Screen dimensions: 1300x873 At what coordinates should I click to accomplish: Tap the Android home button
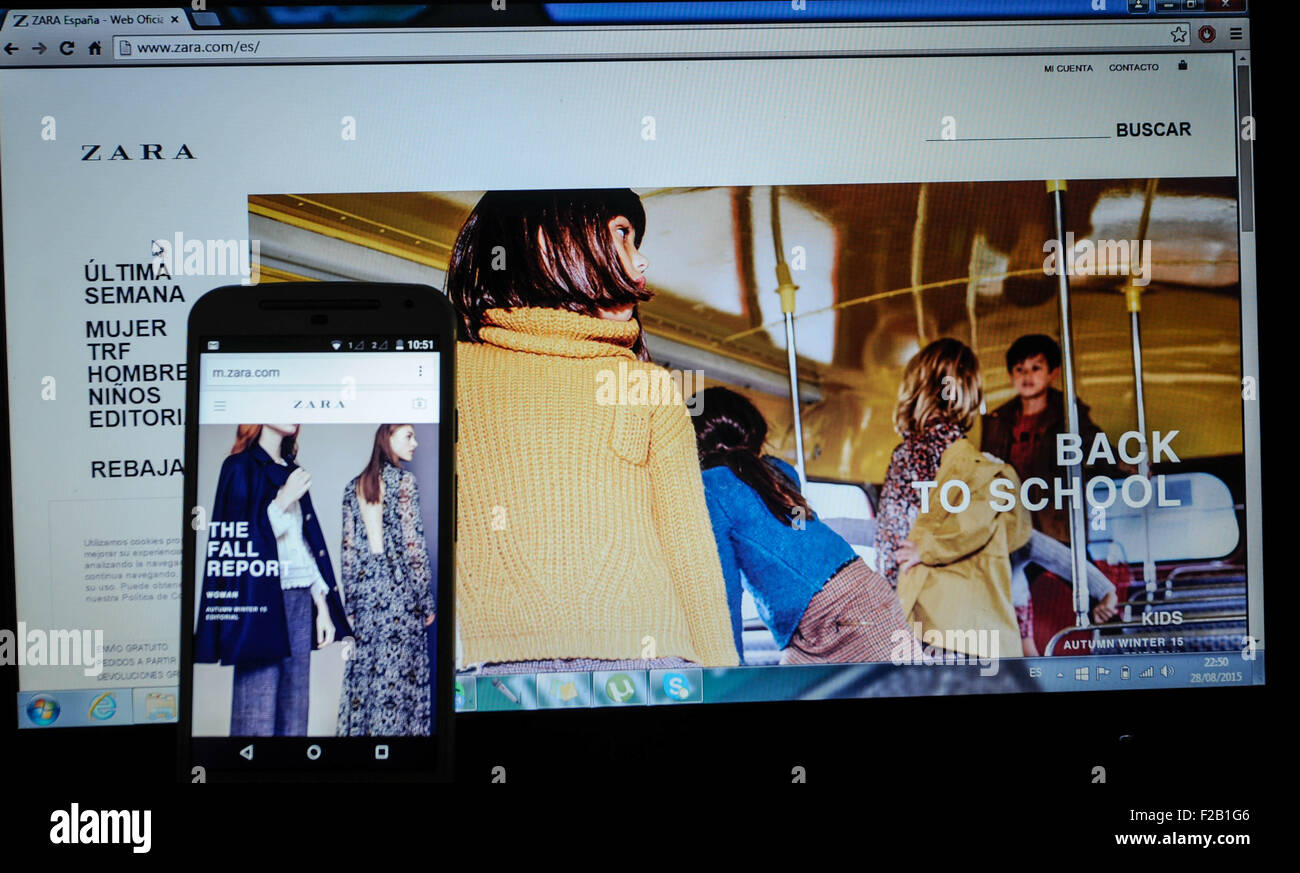pyautogui.click(x=314, y=752)
